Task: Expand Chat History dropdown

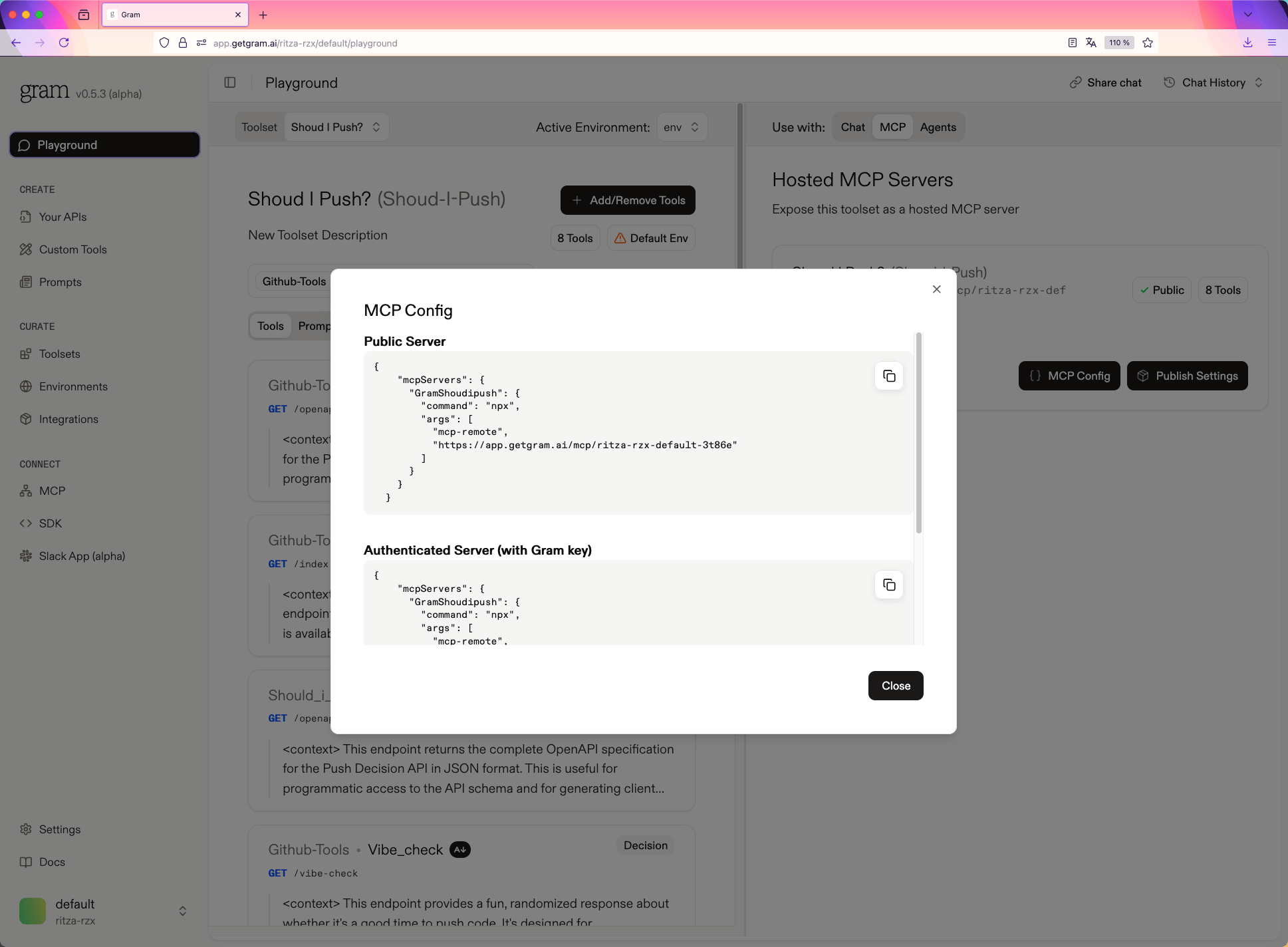Action: coord(1214,82)
